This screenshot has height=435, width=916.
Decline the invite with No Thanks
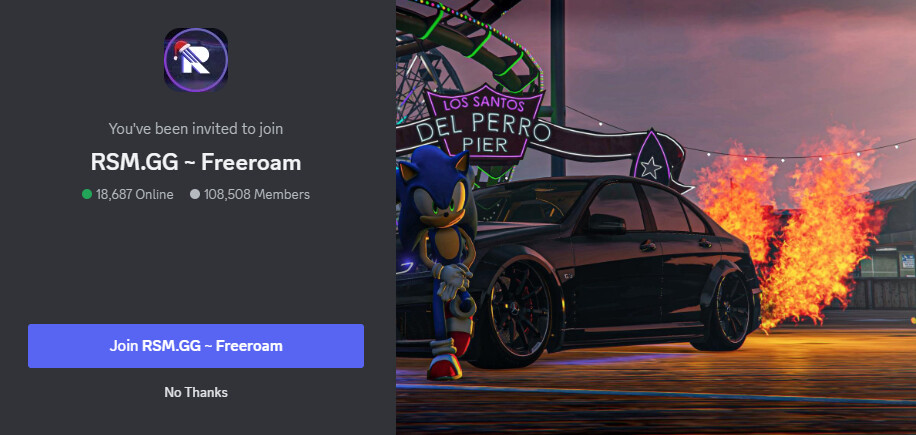196,392
